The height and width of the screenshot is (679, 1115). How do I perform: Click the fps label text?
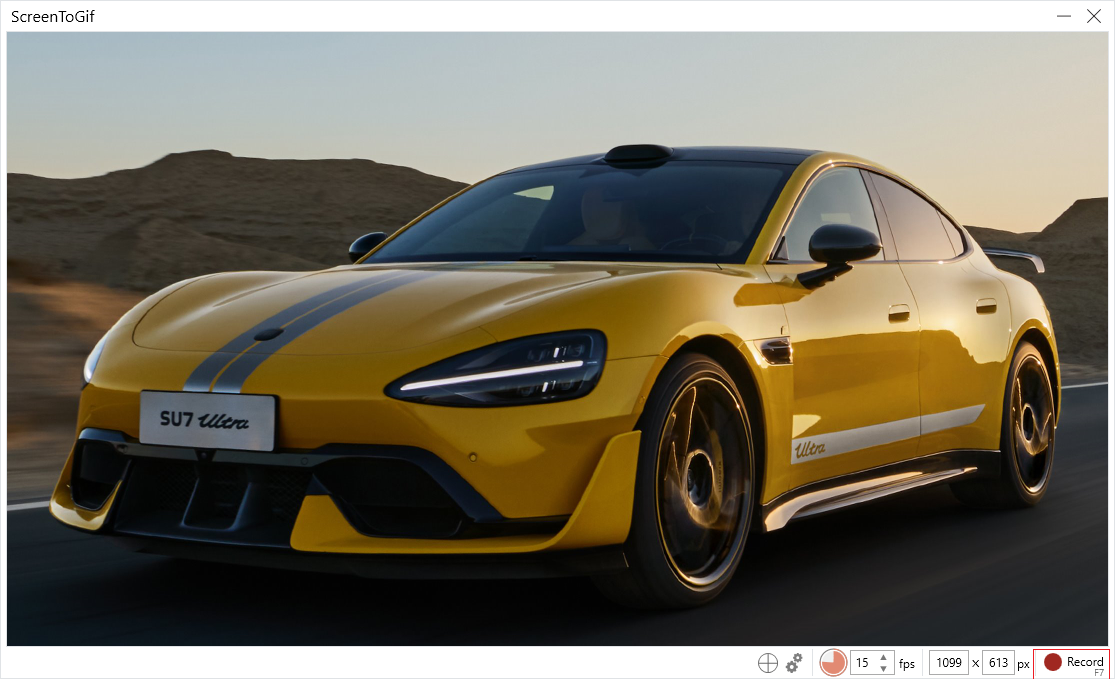tap(907, 664)
